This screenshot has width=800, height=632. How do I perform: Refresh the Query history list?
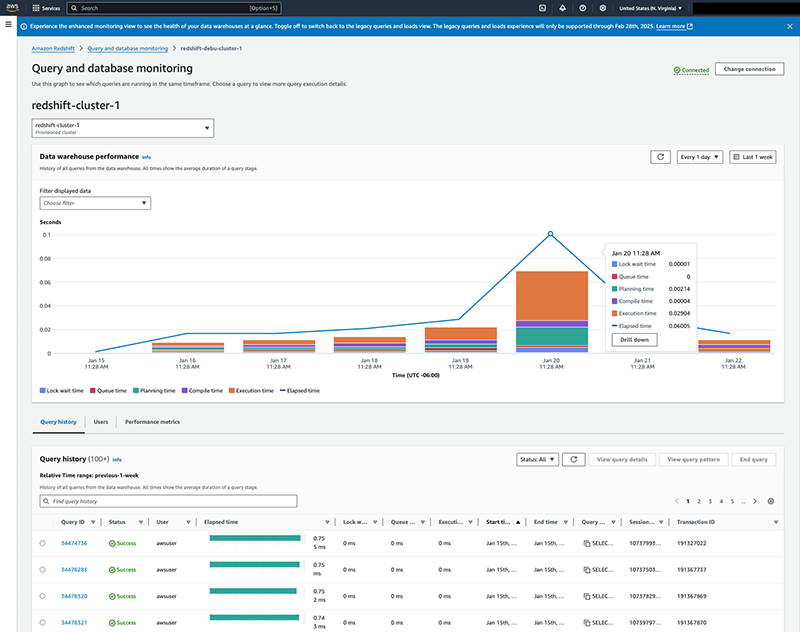point(574,459)
